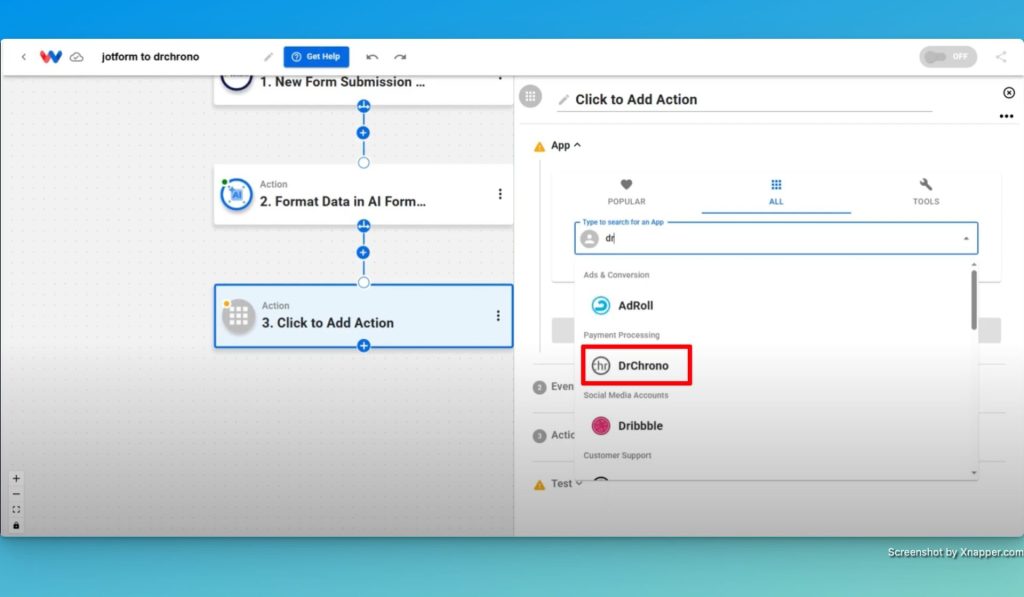
Task: Zoom in on the workflow canvas
Action: (16, 478)
